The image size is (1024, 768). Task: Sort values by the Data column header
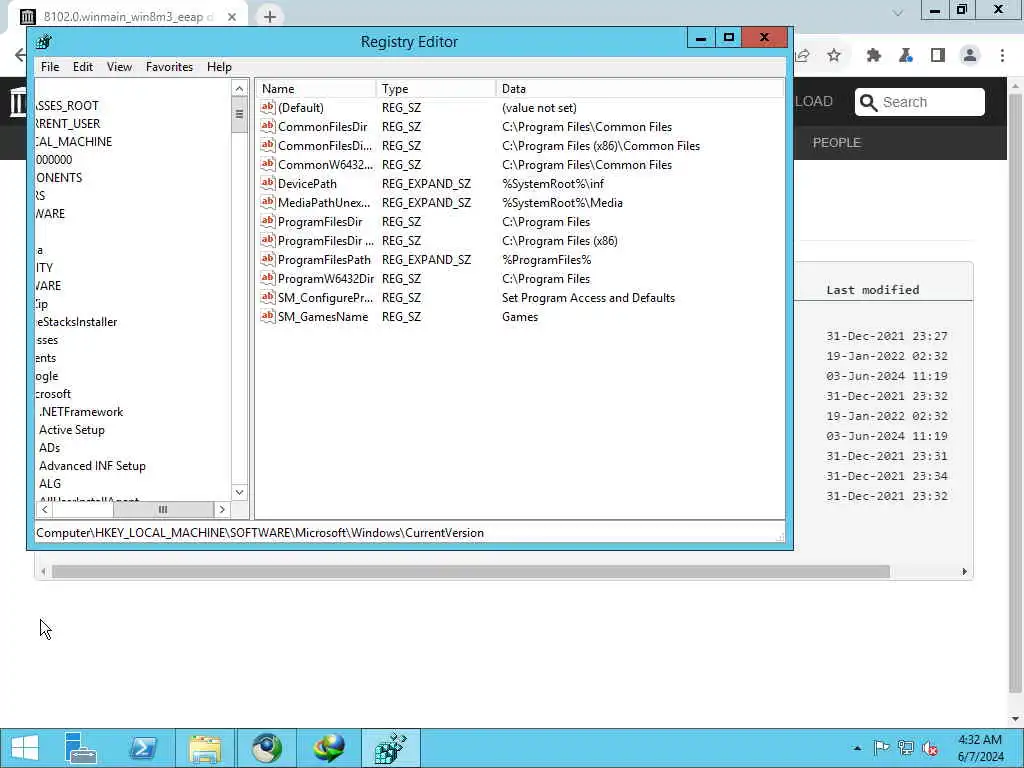(640, 89)
